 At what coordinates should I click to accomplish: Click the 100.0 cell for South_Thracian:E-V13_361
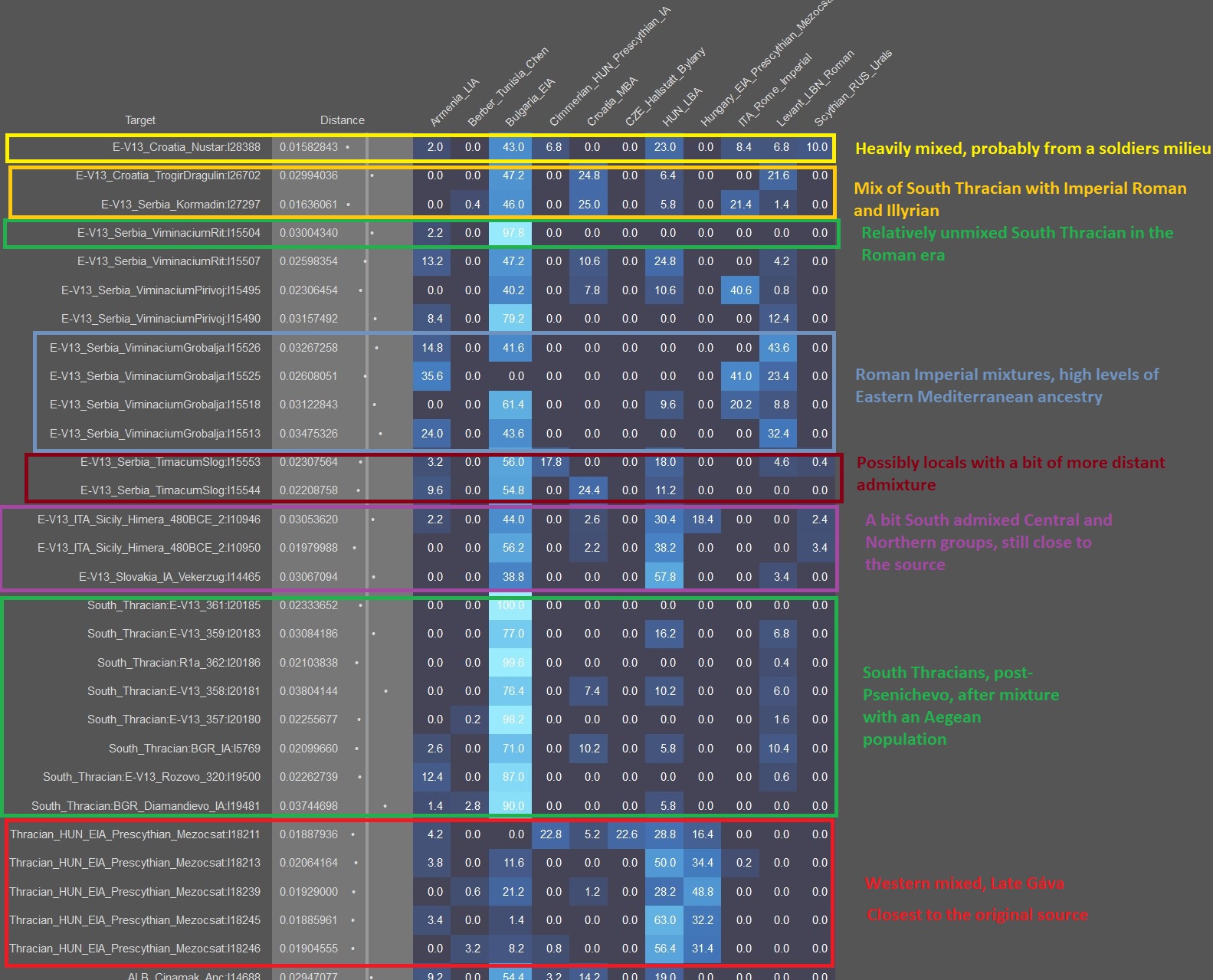coord(510,605)
